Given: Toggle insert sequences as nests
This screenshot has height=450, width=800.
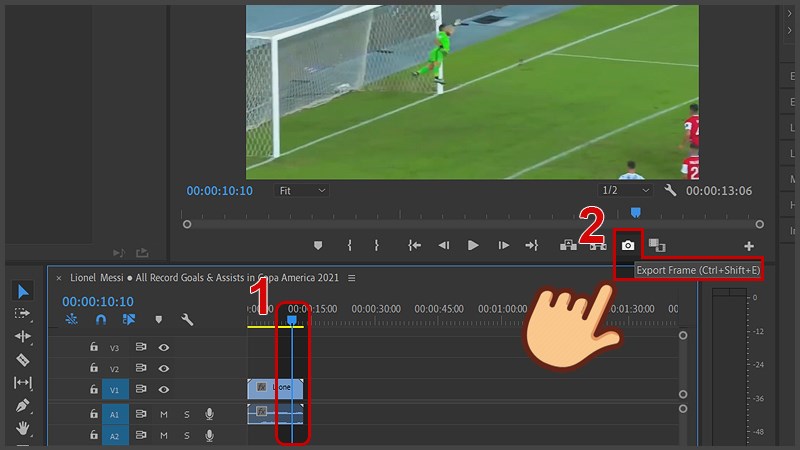Looking at the screenshot, I should pyautogui.click(x=71, y=320).
